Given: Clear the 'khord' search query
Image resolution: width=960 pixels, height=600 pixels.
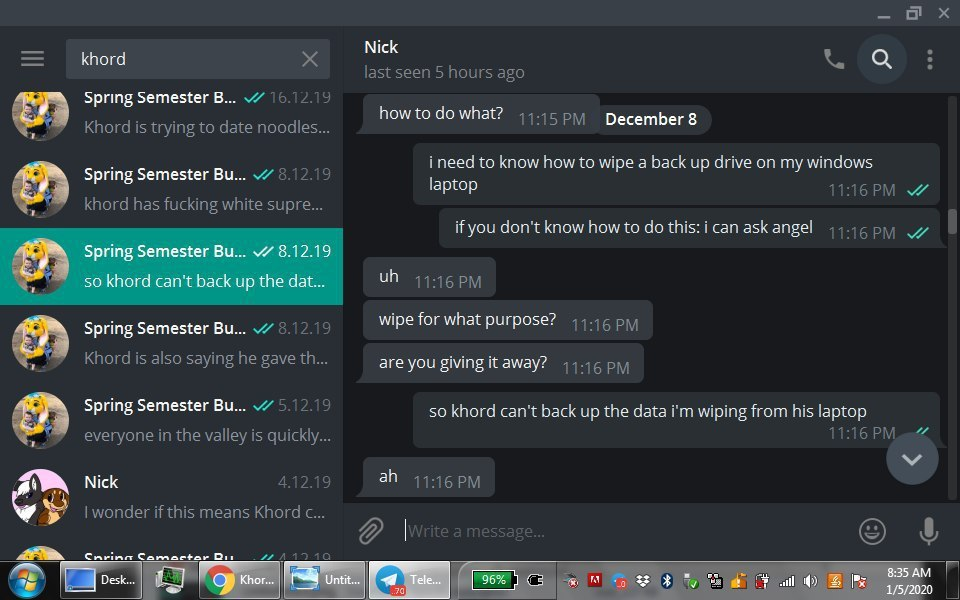Looking at the screenshot, I should coord(310,59).
